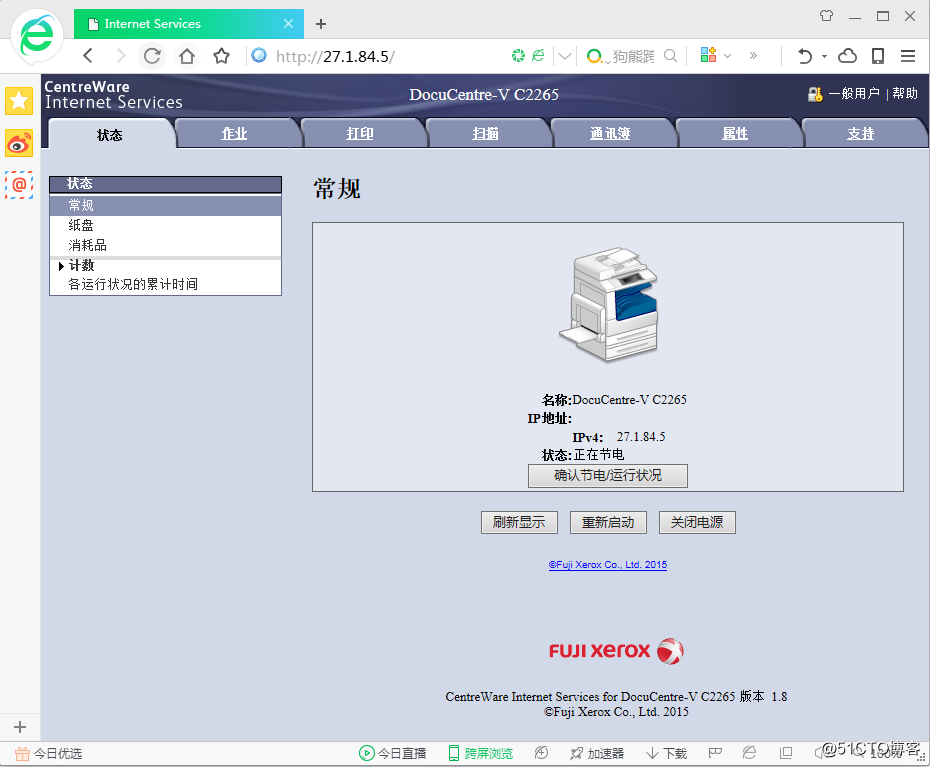
Task: Select 常规 in the status menu
Action: (165, 205)
